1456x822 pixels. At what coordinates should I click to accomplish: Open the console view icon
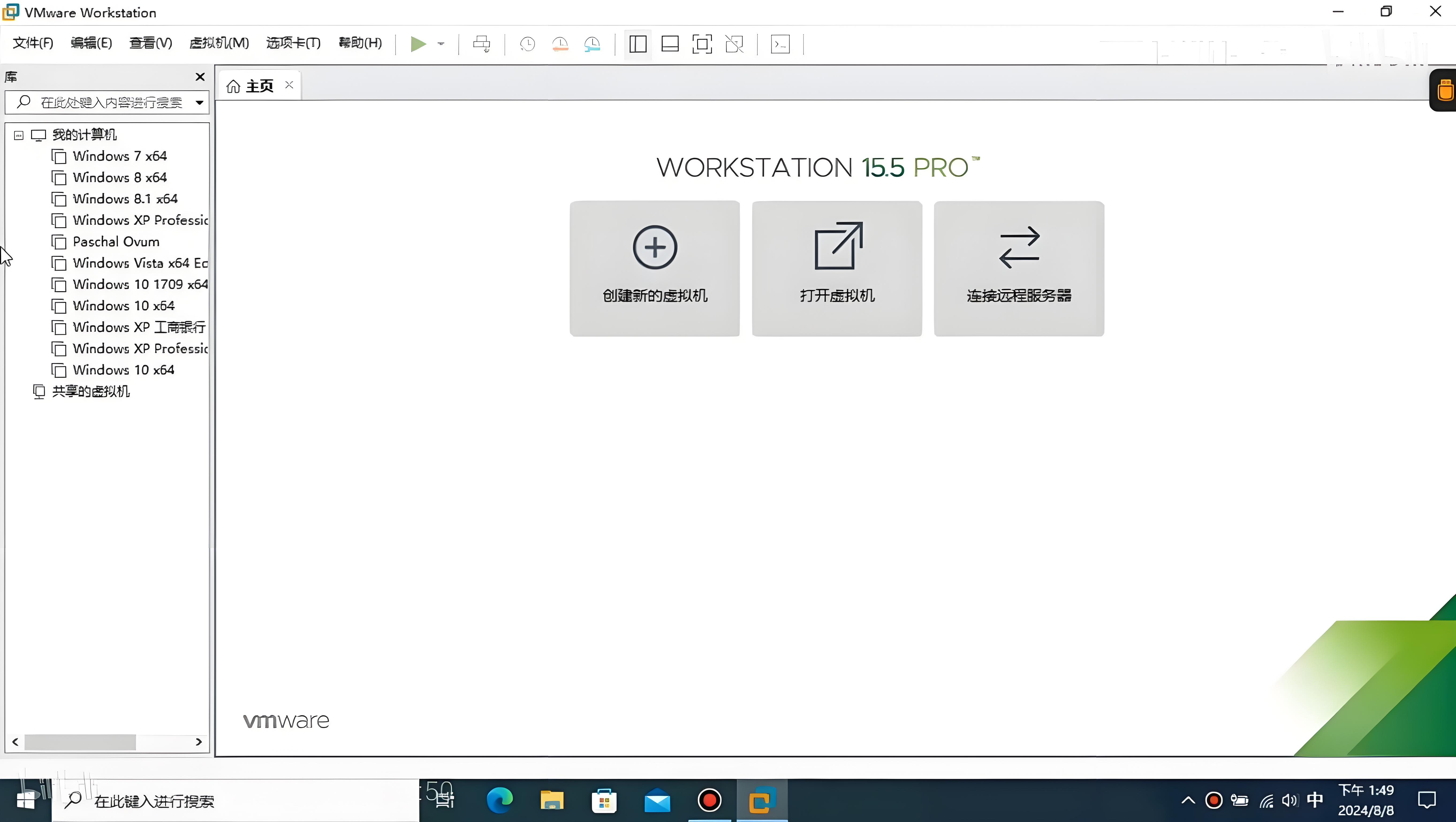point(780,44)
